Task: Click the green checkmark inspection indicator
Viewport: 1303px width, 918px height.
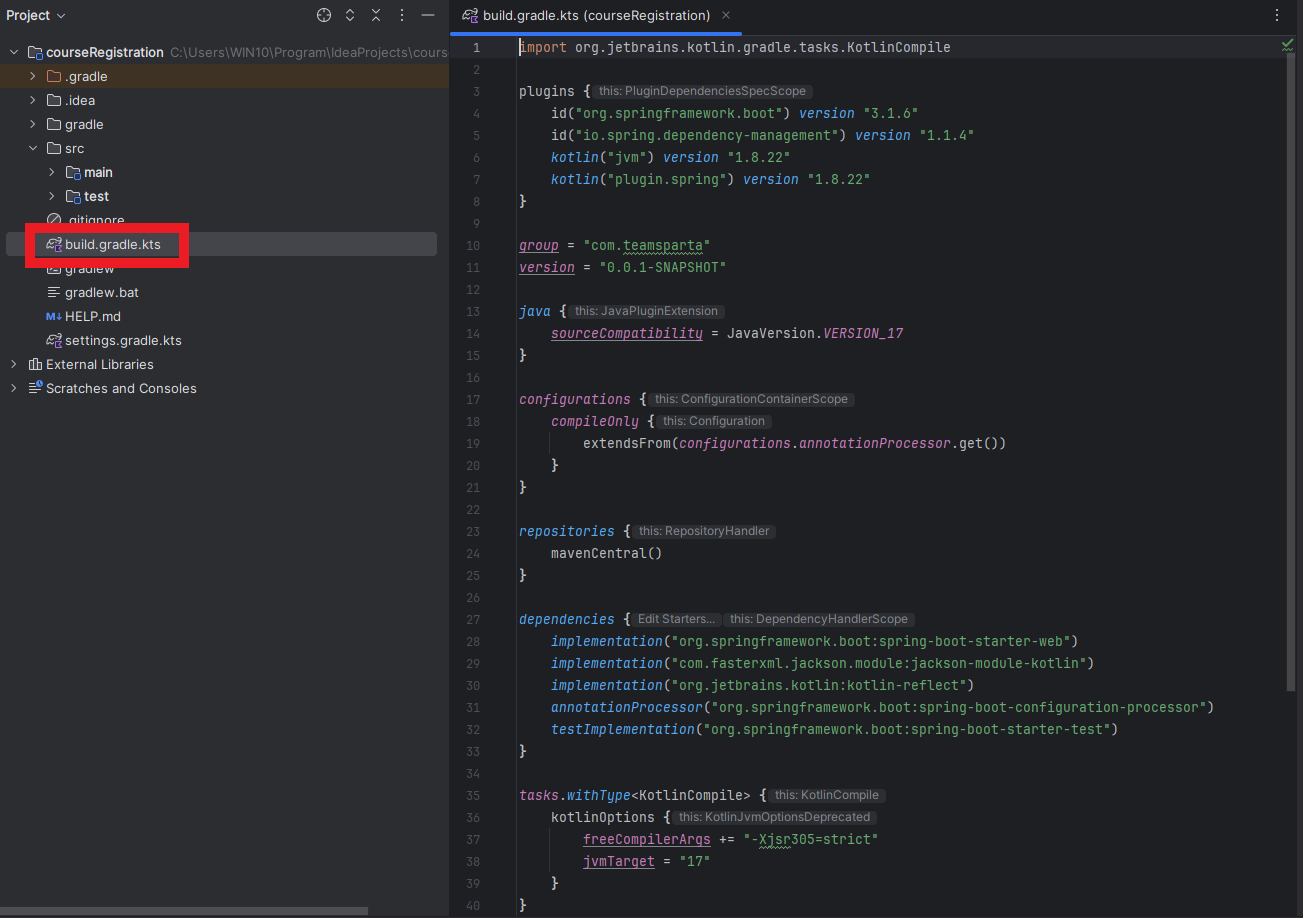Action: [1287, 46]
